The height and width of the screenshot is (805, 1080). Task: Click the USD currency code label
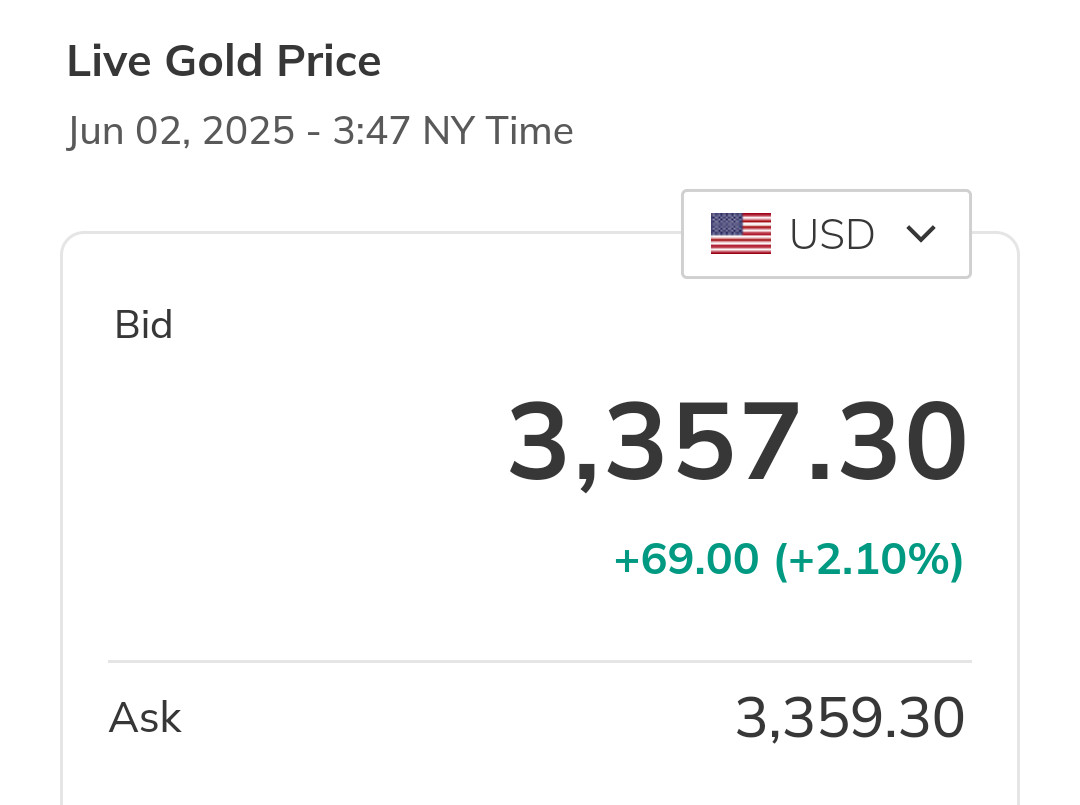[832, 235]
